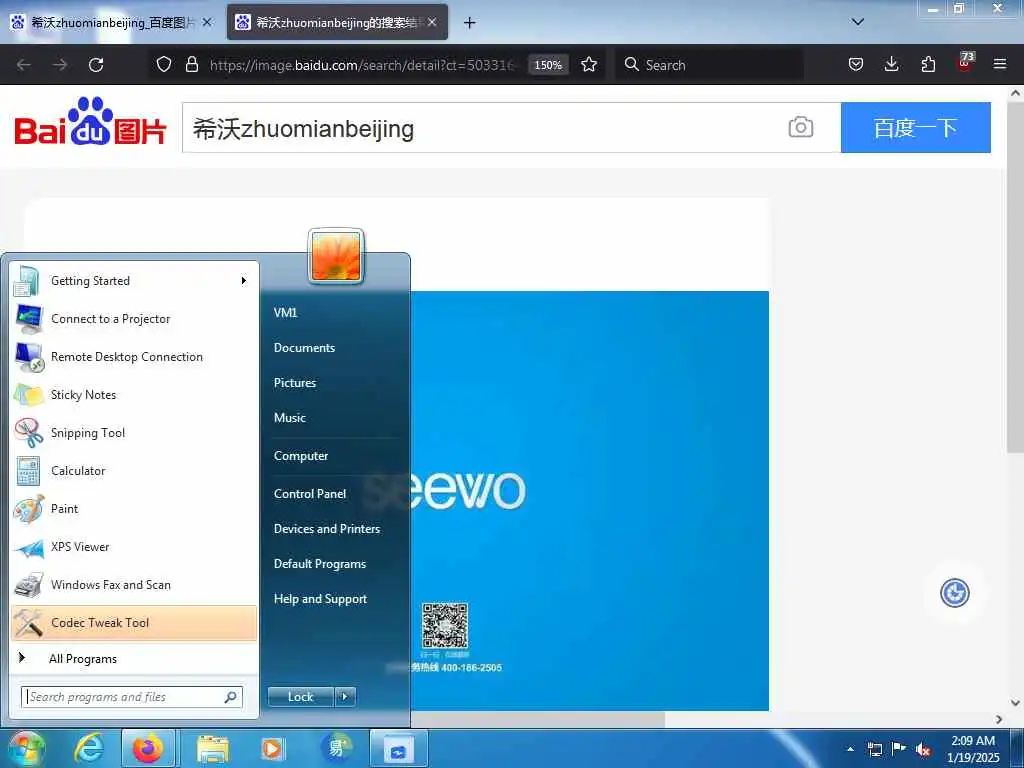Launch Codec Tweak Tool

tap(134, 623)
